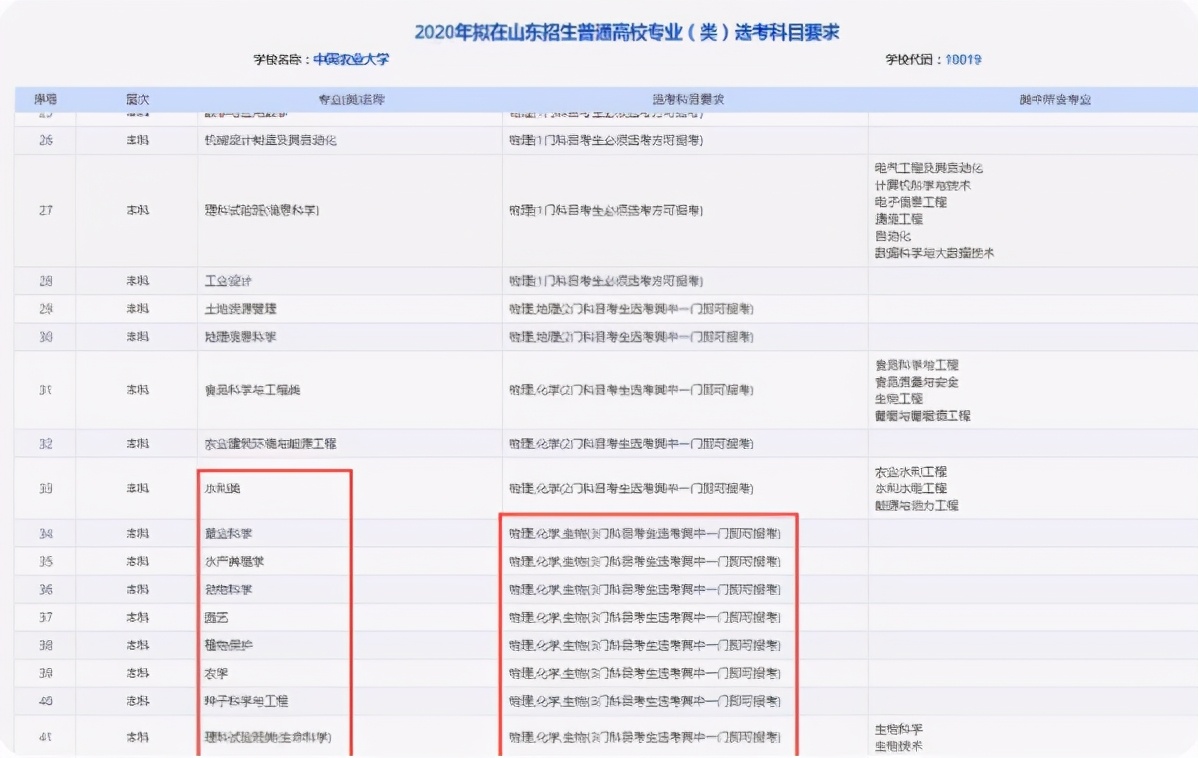Click the 农学 major cell in row 39
Image resolution: width=1198 pixels, height=758 pixels.
coord(219,673)
